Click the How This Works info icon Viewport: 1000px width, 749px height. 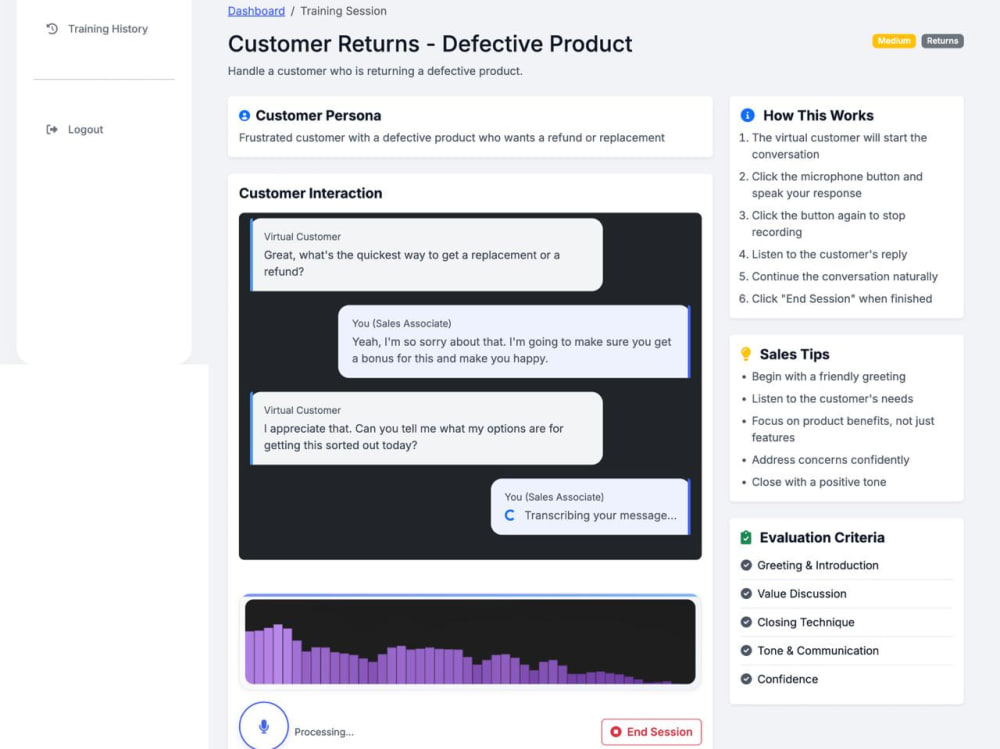(747, 115)
